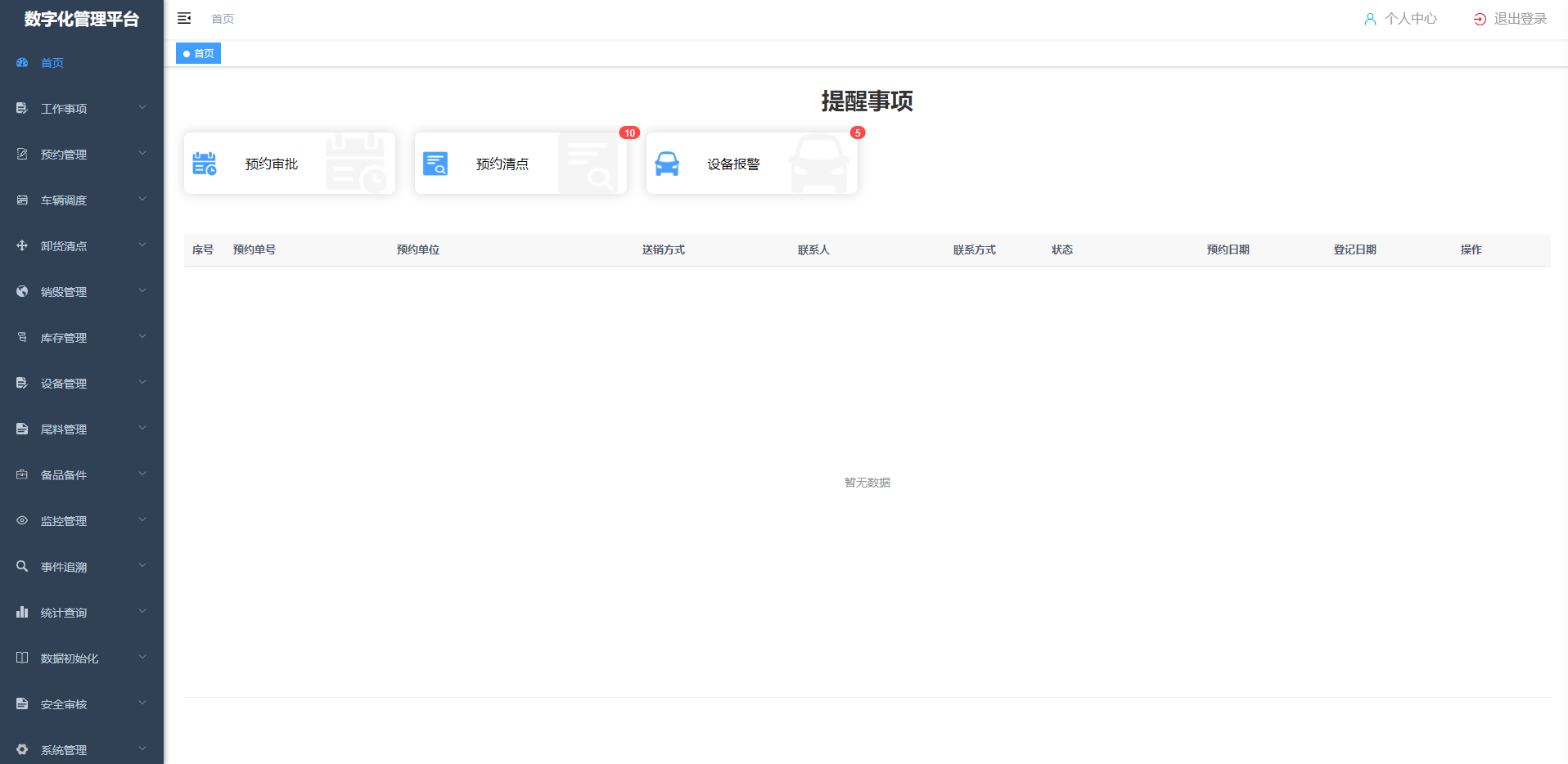
Task: Click the 状态 column header
Action: click(x=1062, y=249)
